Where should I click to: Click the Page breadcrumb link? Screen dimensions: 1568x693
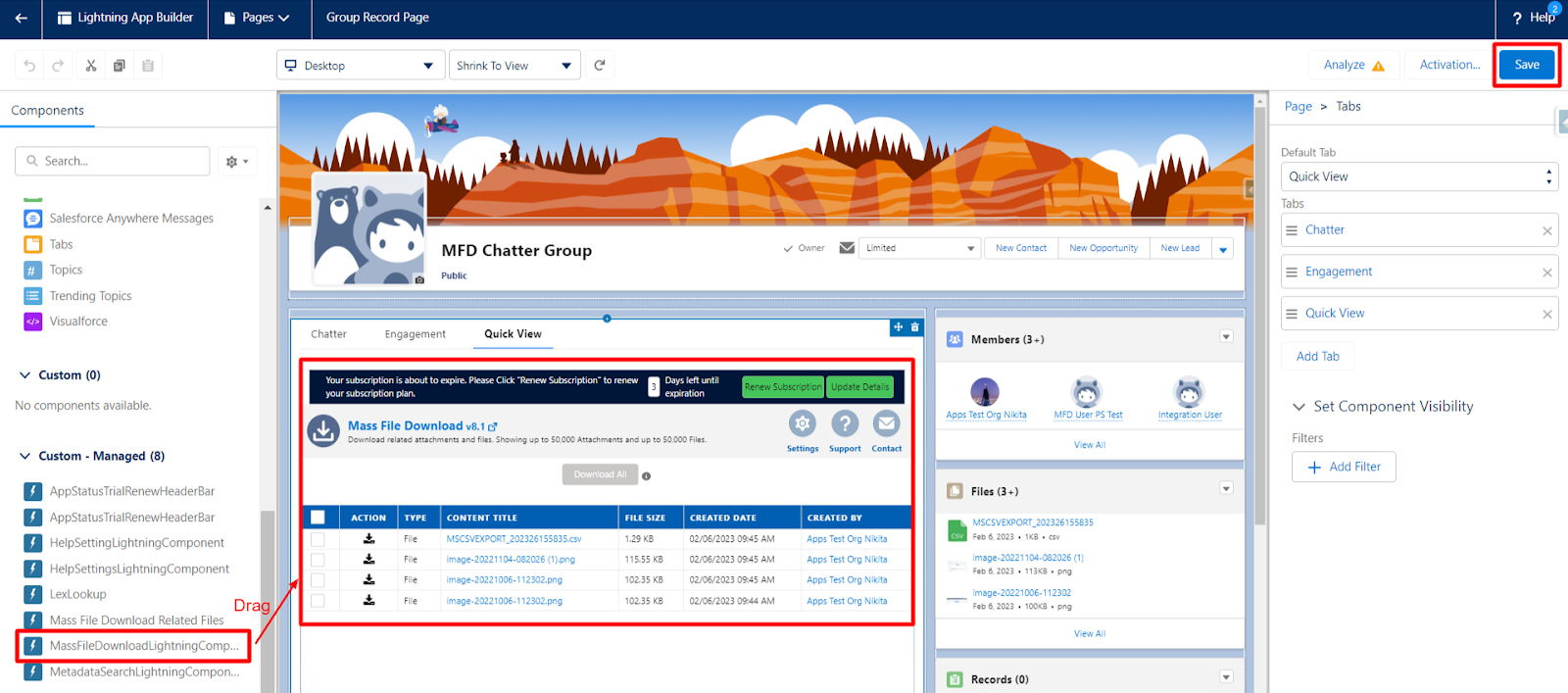[x=1298, y=107]
